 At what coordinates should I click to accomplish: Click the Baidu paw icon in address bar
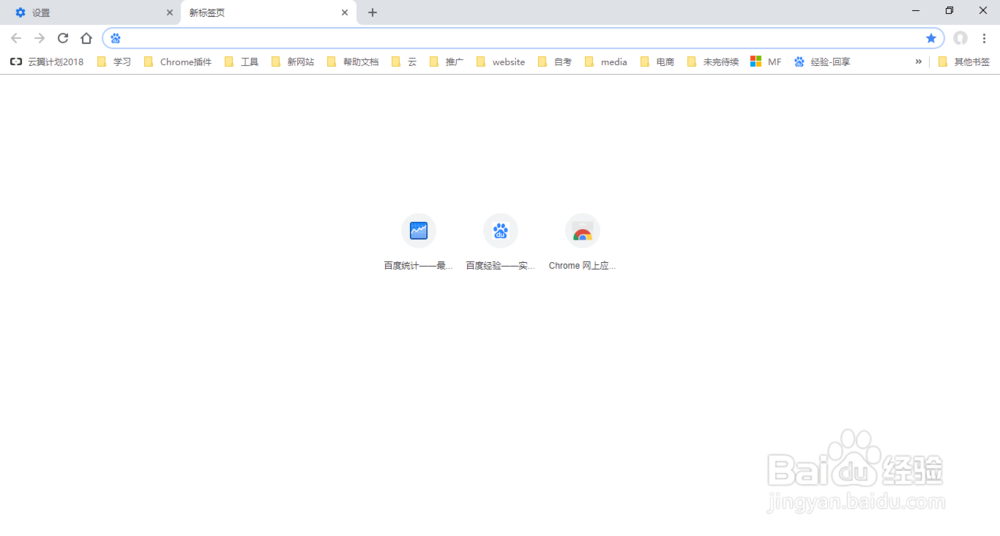point(115,38)
